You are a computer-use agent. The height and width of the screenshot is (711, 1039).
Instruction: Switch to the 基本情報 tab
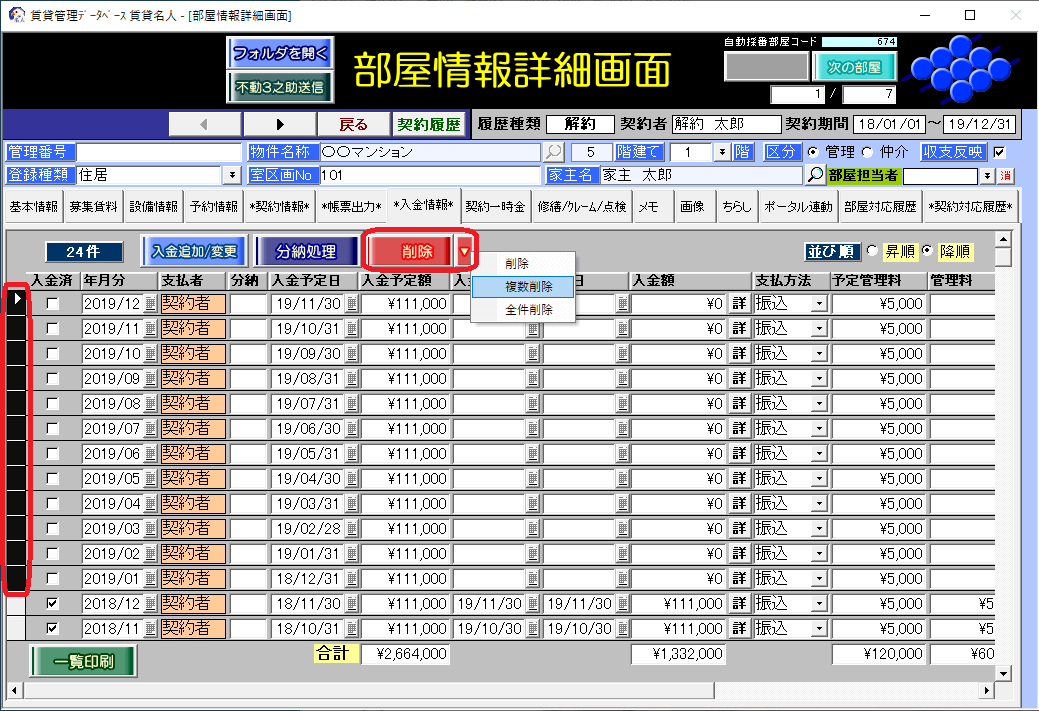point(34,207)
